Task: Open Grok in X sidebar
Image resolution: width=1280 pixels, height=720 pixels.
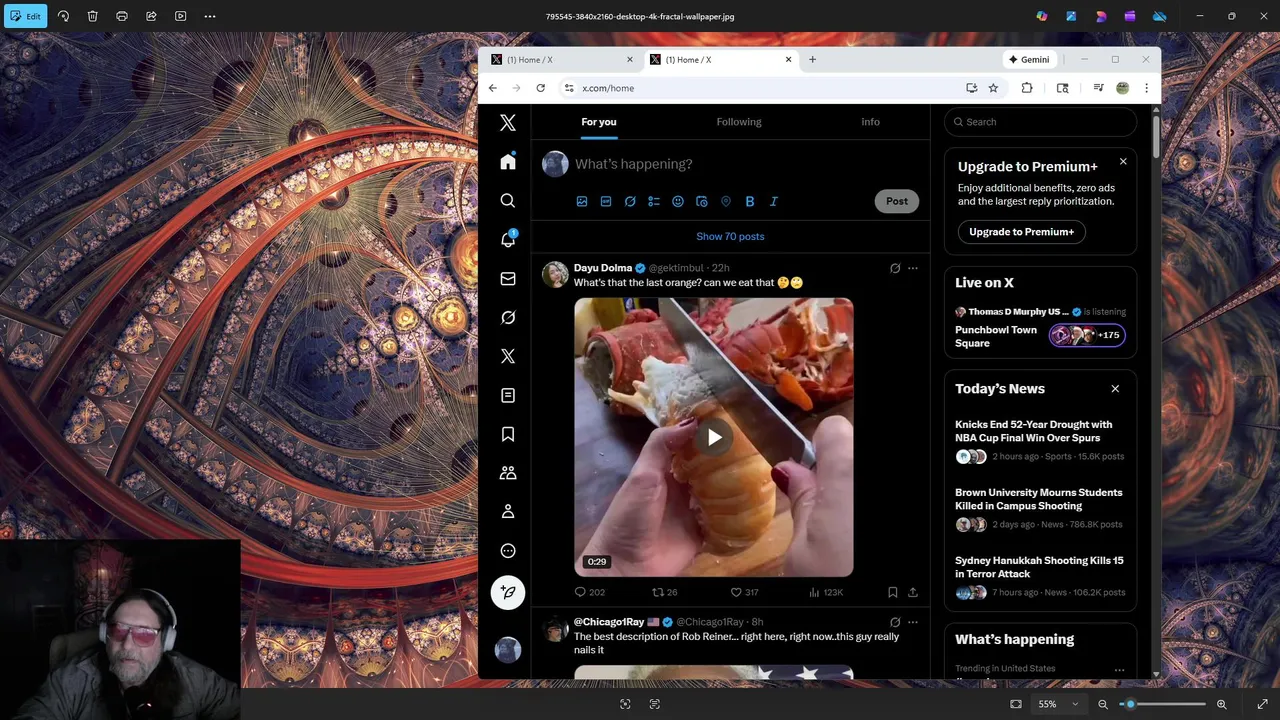Action: point(508,318)
